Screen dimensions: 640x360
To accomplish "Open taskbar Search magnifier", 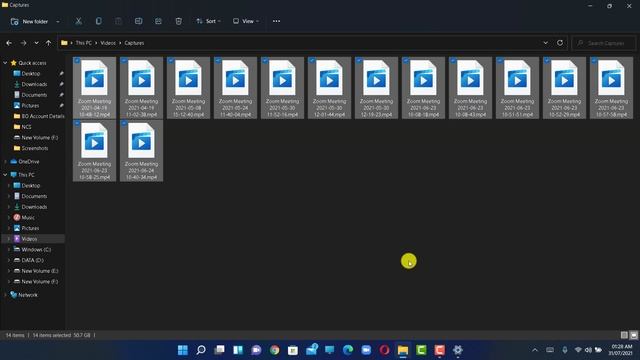I will (x=201, y=350).
